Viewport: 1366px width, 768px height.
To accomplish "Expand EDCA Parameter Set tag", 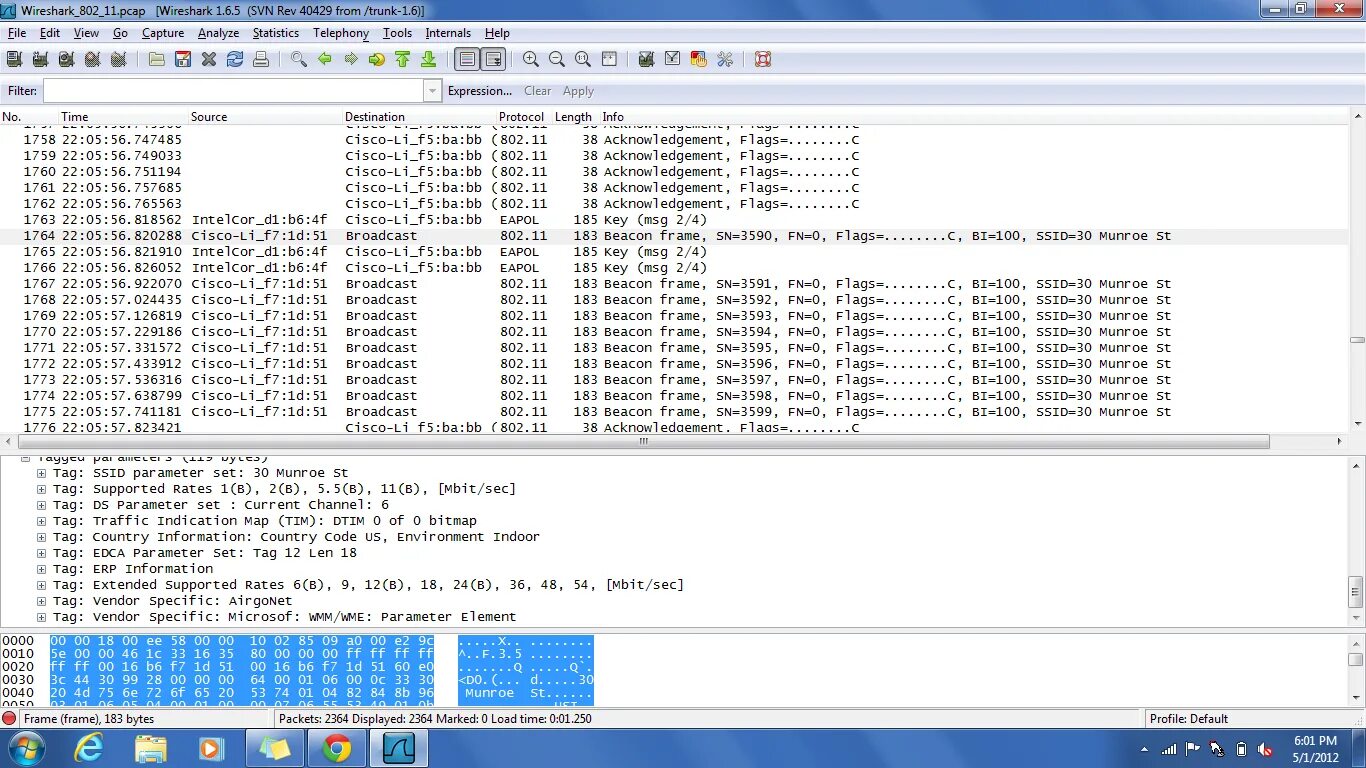I will [x=42, y=553].
